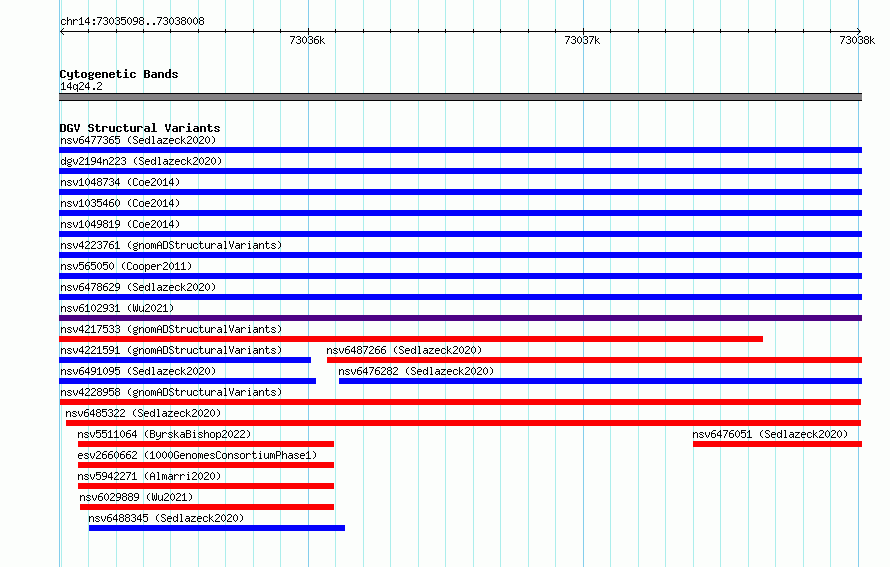Viewport: 890px width, 567px height.
Task: Click the red bar for nsv4228958
Action: click(460, 402)
